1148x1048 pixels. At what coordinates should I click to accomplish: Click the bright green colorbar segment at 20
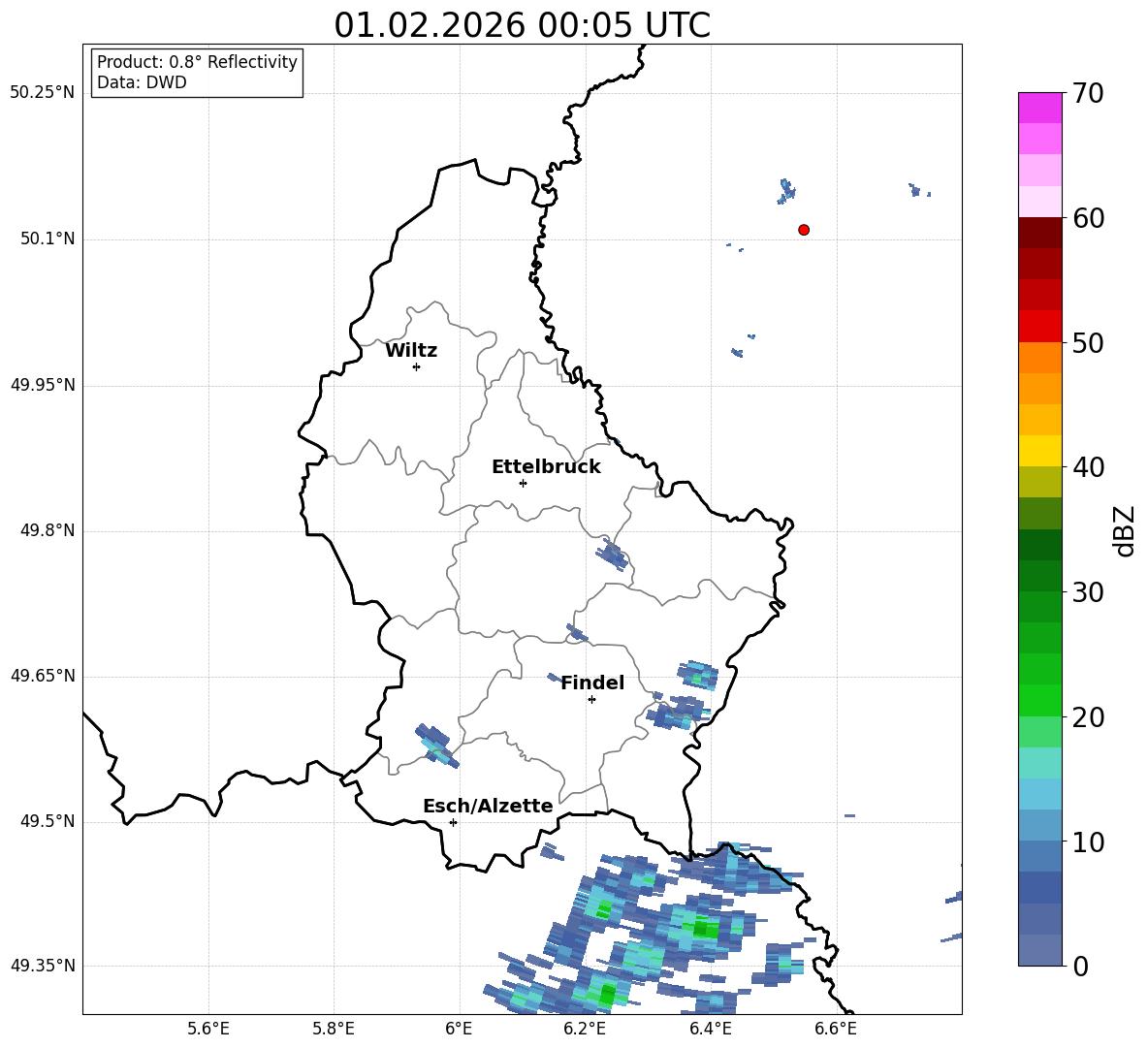coord(1039,700)
